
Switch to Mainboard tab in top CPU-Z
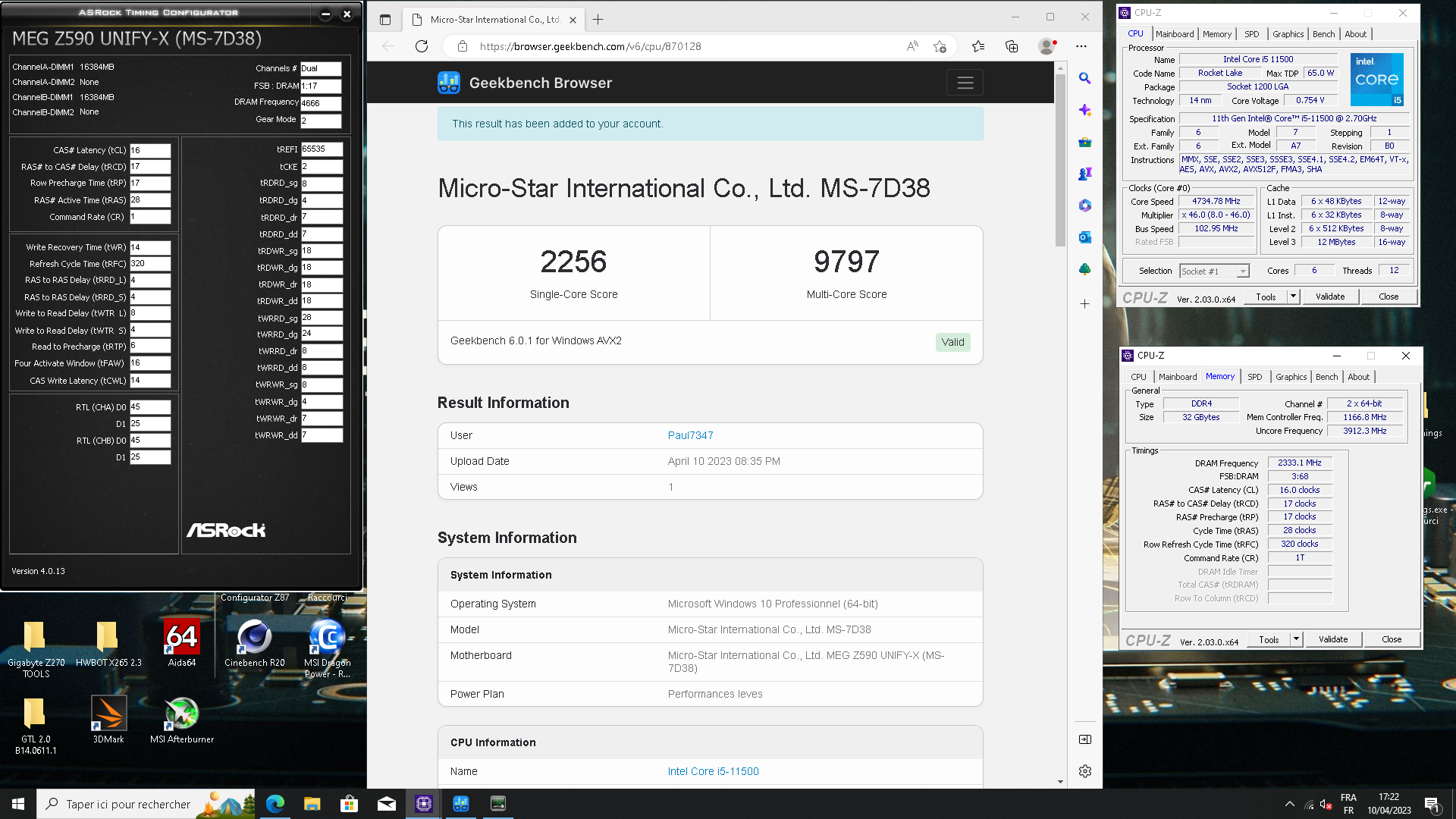tap(1175, 34)
